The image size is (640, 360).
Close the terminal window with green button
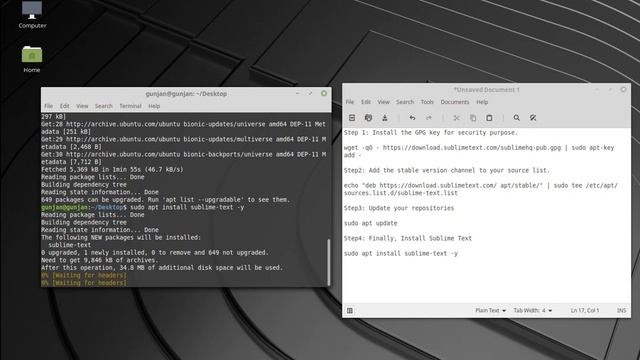[x=324, y=93]
